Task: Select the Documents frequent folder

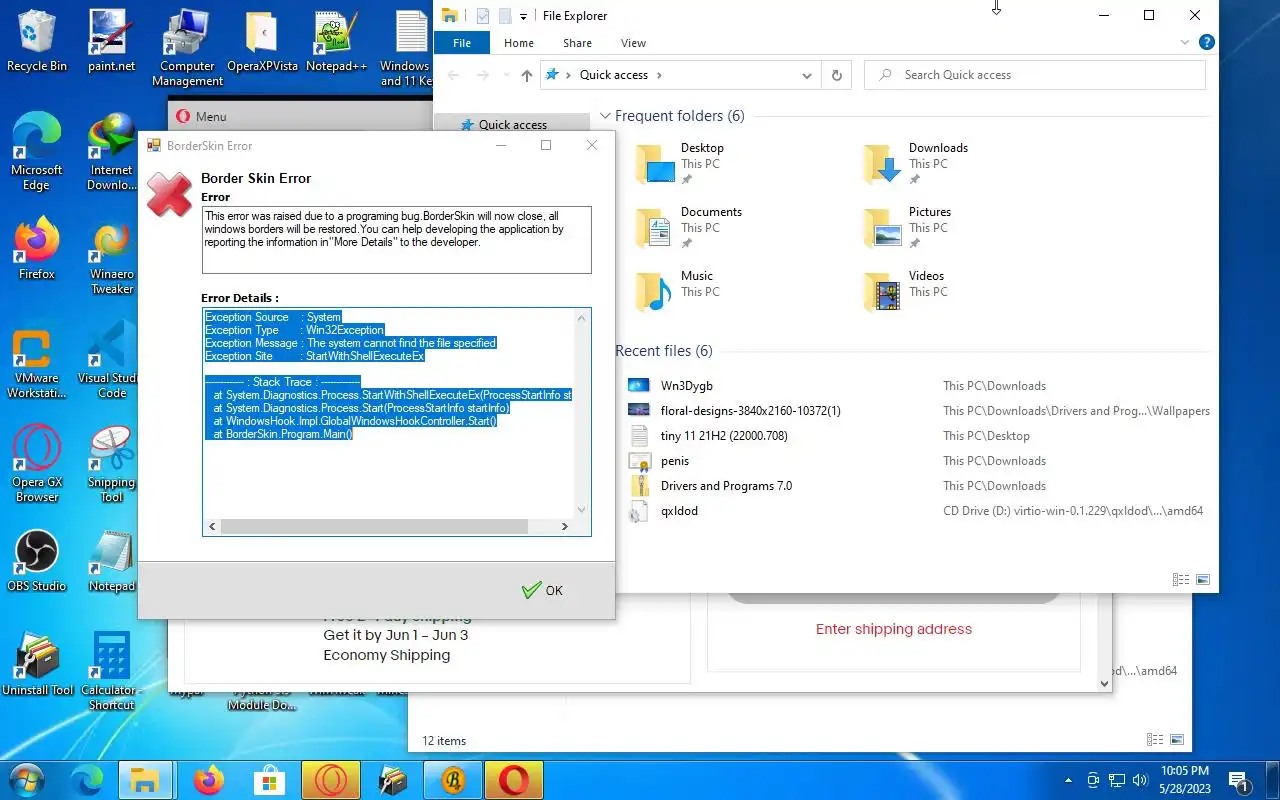Action: (x=689, y=227)
